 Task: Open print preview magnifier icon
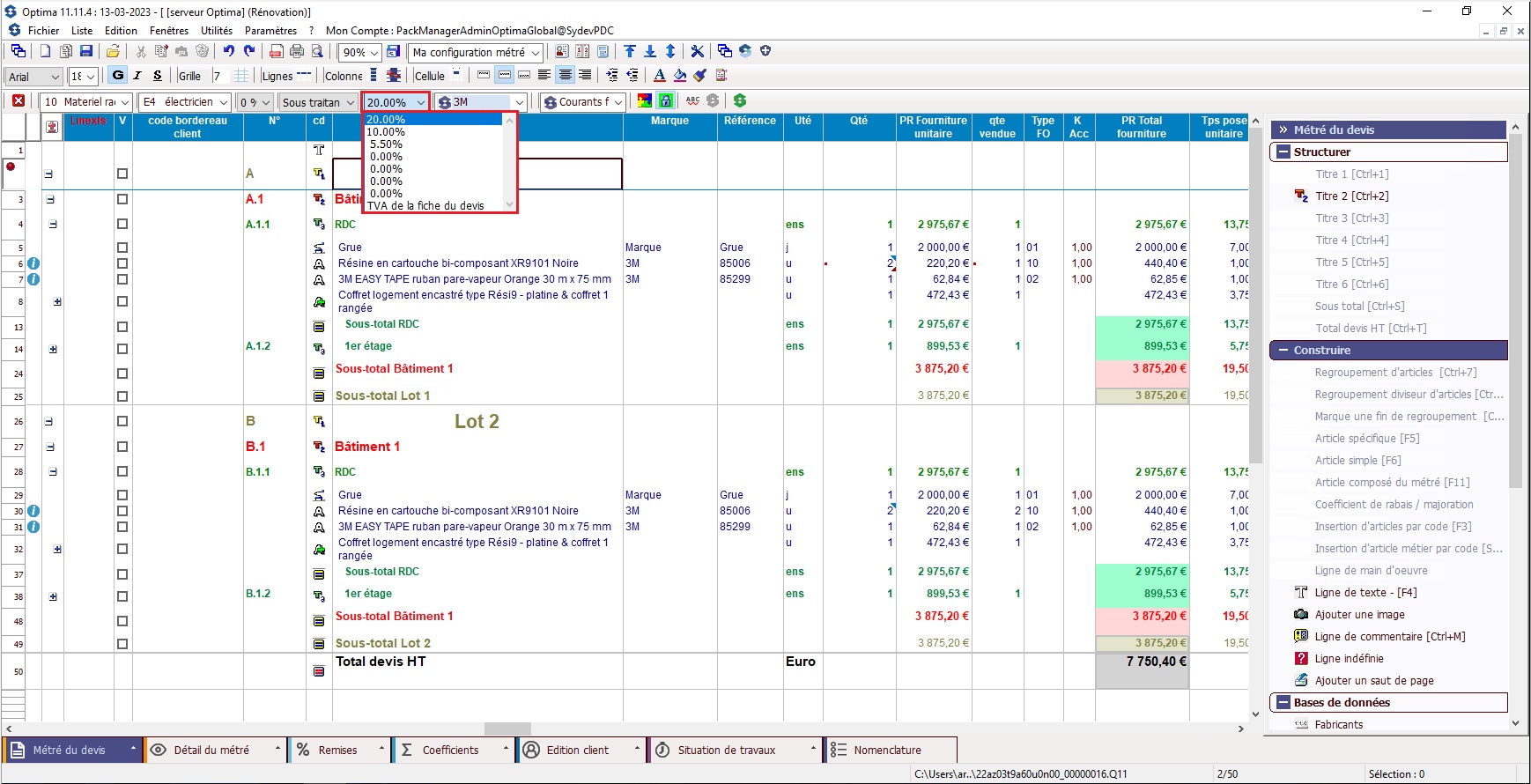tap(317, 52)
